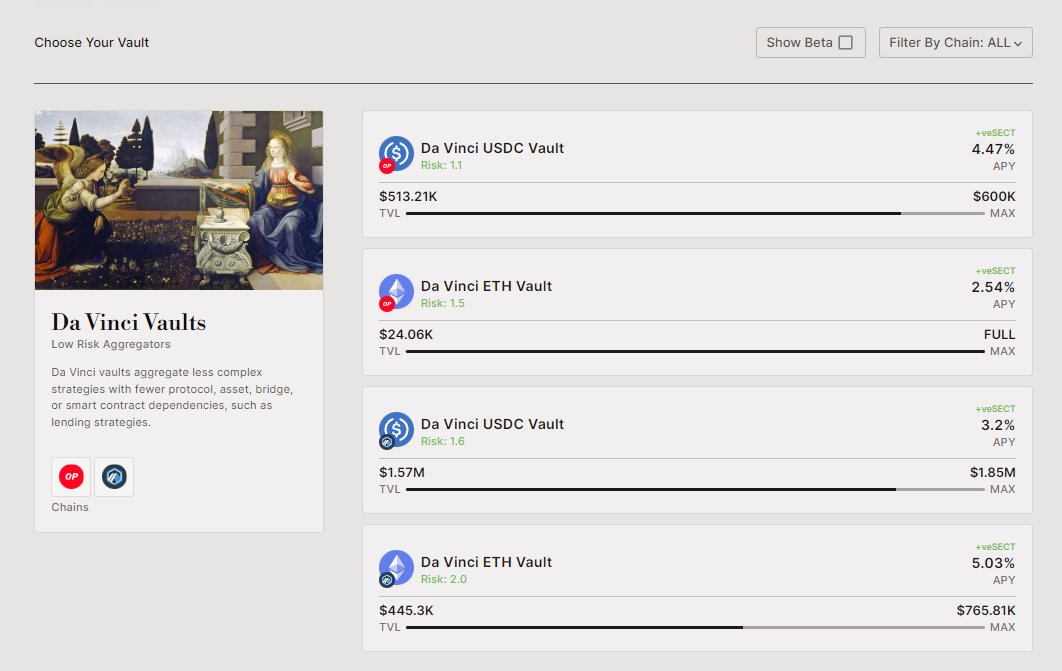This screenshot has width=1062, height=671.
Task: Click the $765.81K max value
Action: [x=985, y=611]
